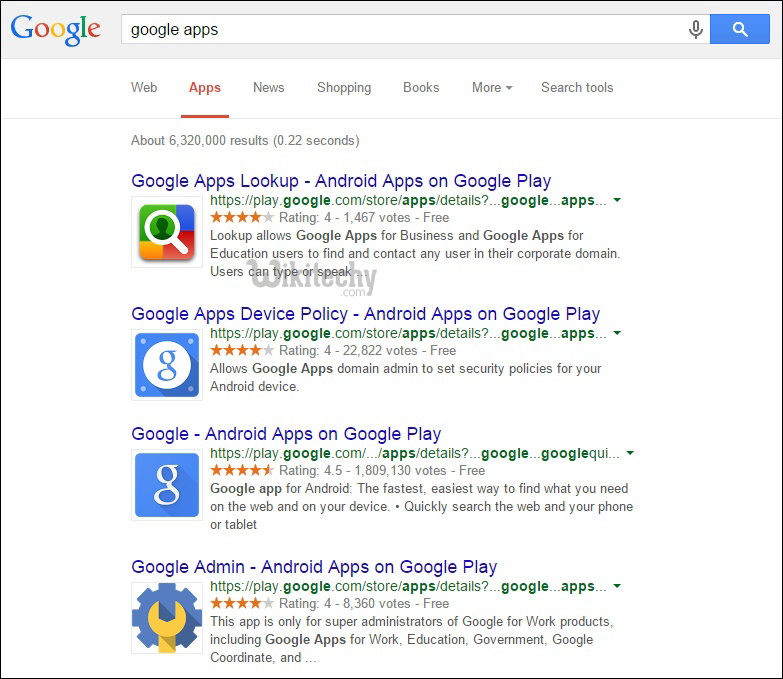Open the Google Apps Device Policy icon
The height and width of the screenshot is (679, 783).
click(167, 365)
